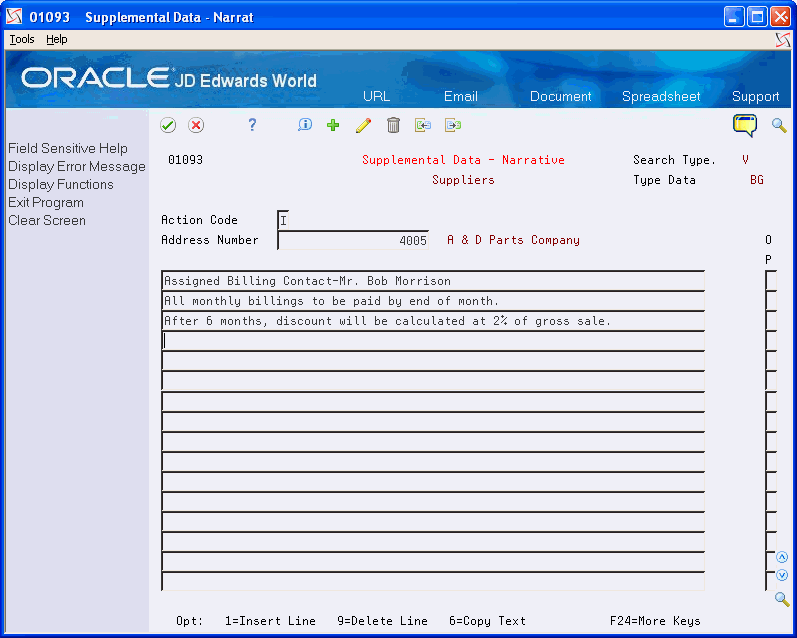This screenshot has width=797, height=638.
Task: Open the Support header link
Action: [x=755, y=96]
